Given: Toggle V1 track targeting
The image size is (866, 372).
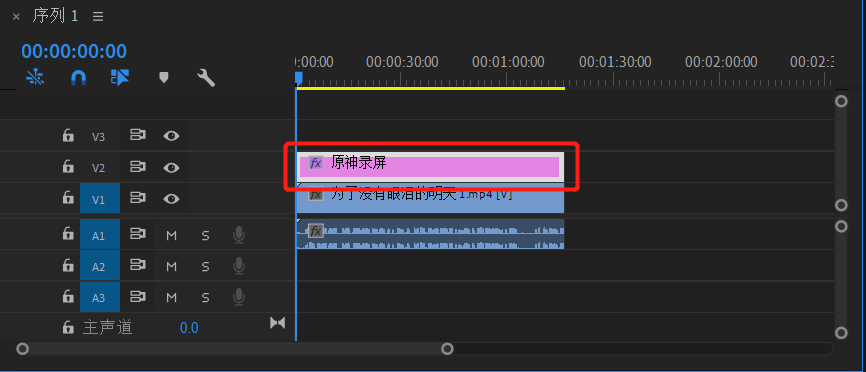Looking at the screenshot, I should [x=100, y=199].
